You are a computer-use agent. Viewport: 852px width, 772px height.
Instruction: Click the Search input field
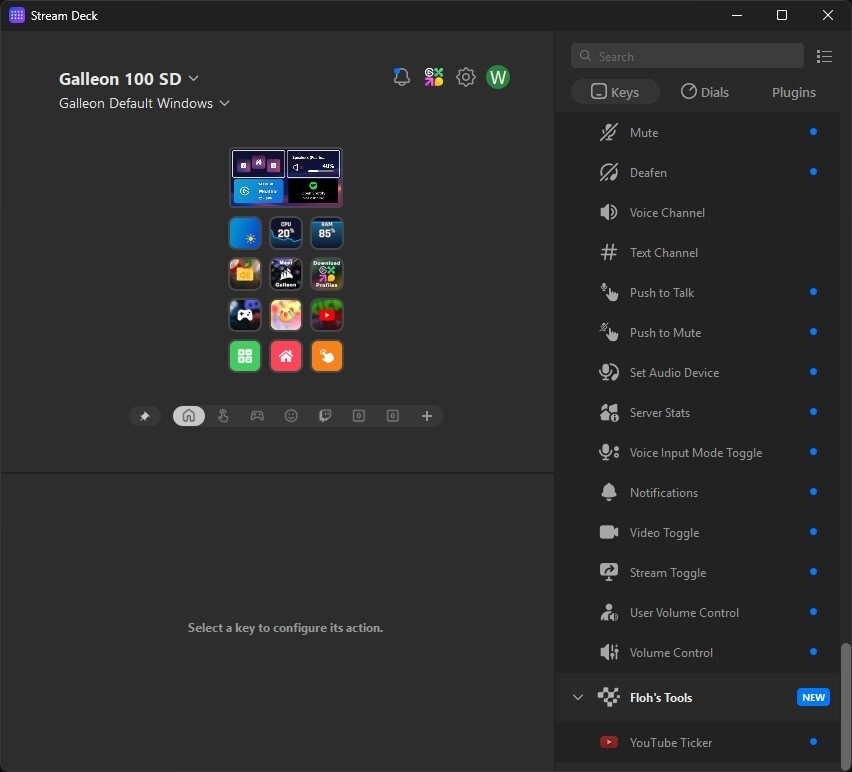[x=687, y=56]
